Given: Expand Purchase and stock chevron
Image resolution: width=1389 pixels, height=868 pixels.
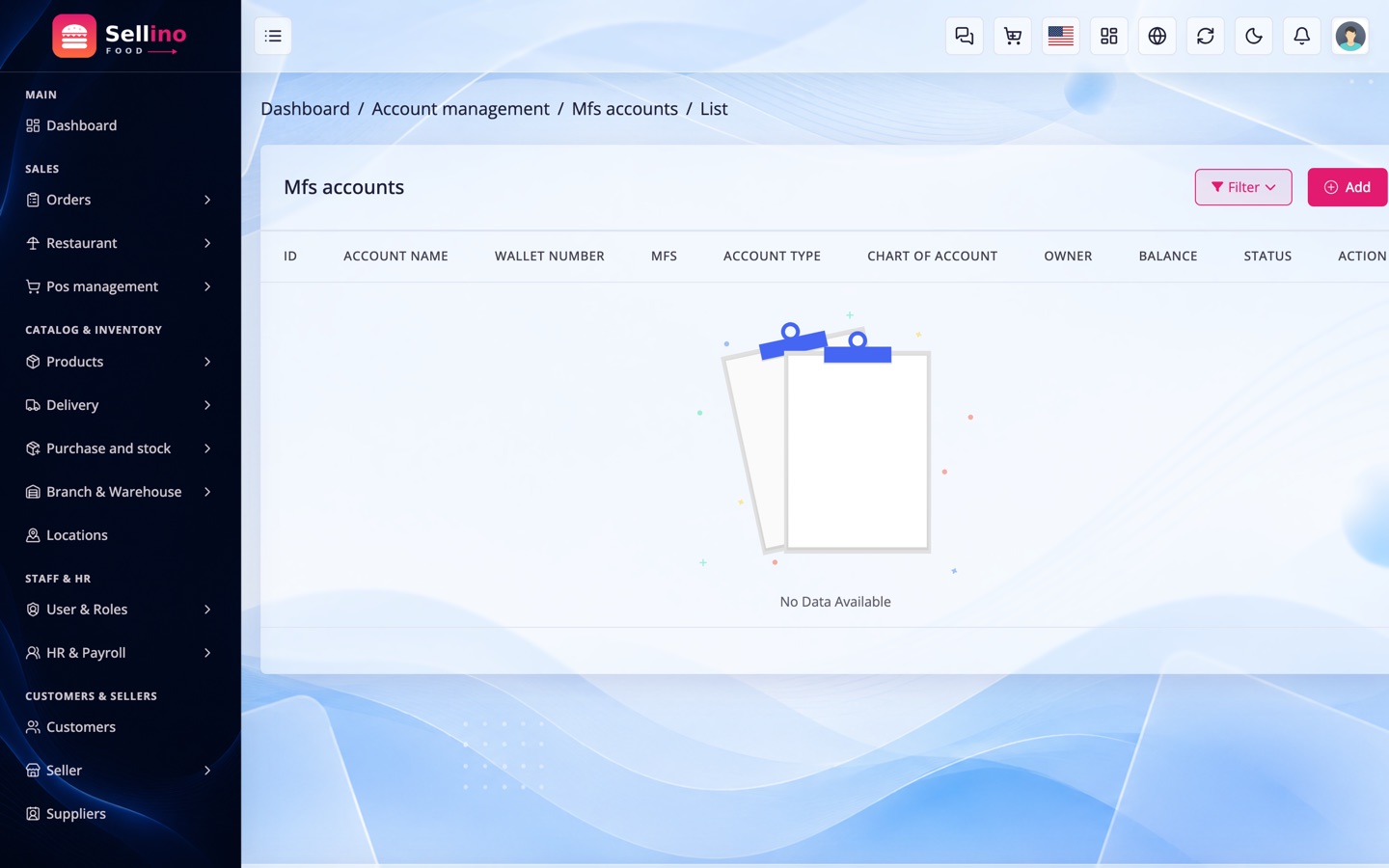Looking at the screenshot, I should click(207, 448).
